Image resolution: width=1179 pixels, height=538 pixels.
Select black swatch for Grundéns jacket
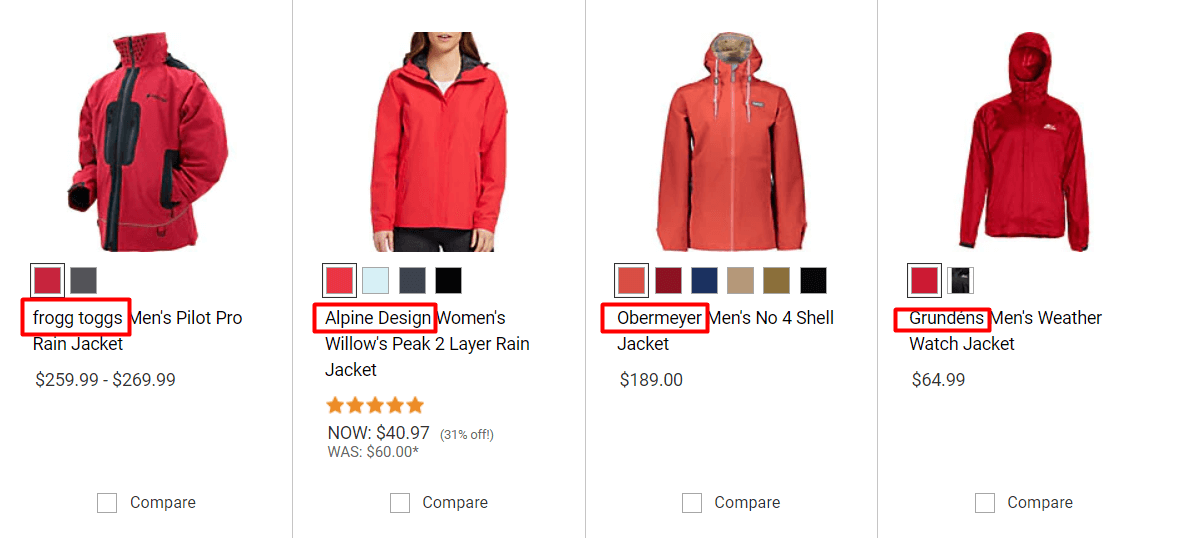tap(960, 280)
